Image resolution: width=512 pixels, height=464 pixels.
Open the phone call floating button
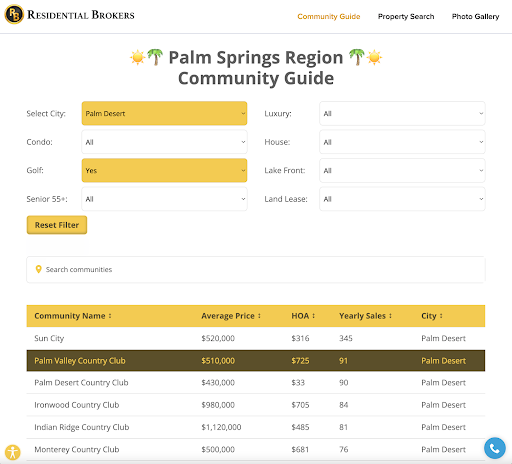coord(495,448)
